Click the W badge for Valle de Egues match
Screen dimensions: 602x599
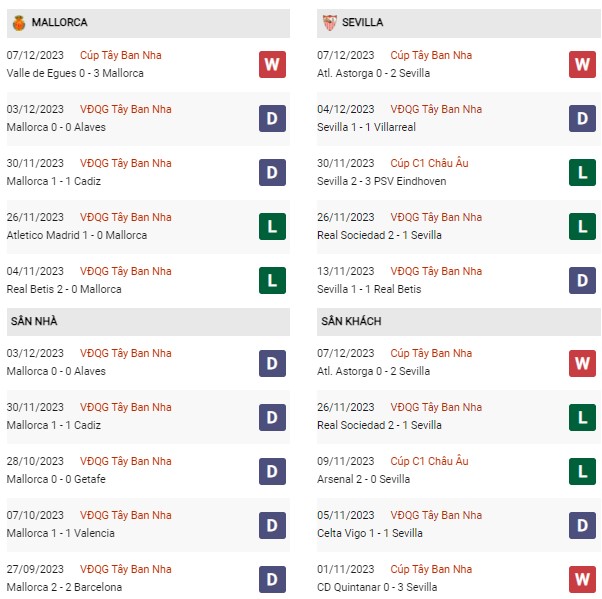click(x=272, y=64)
